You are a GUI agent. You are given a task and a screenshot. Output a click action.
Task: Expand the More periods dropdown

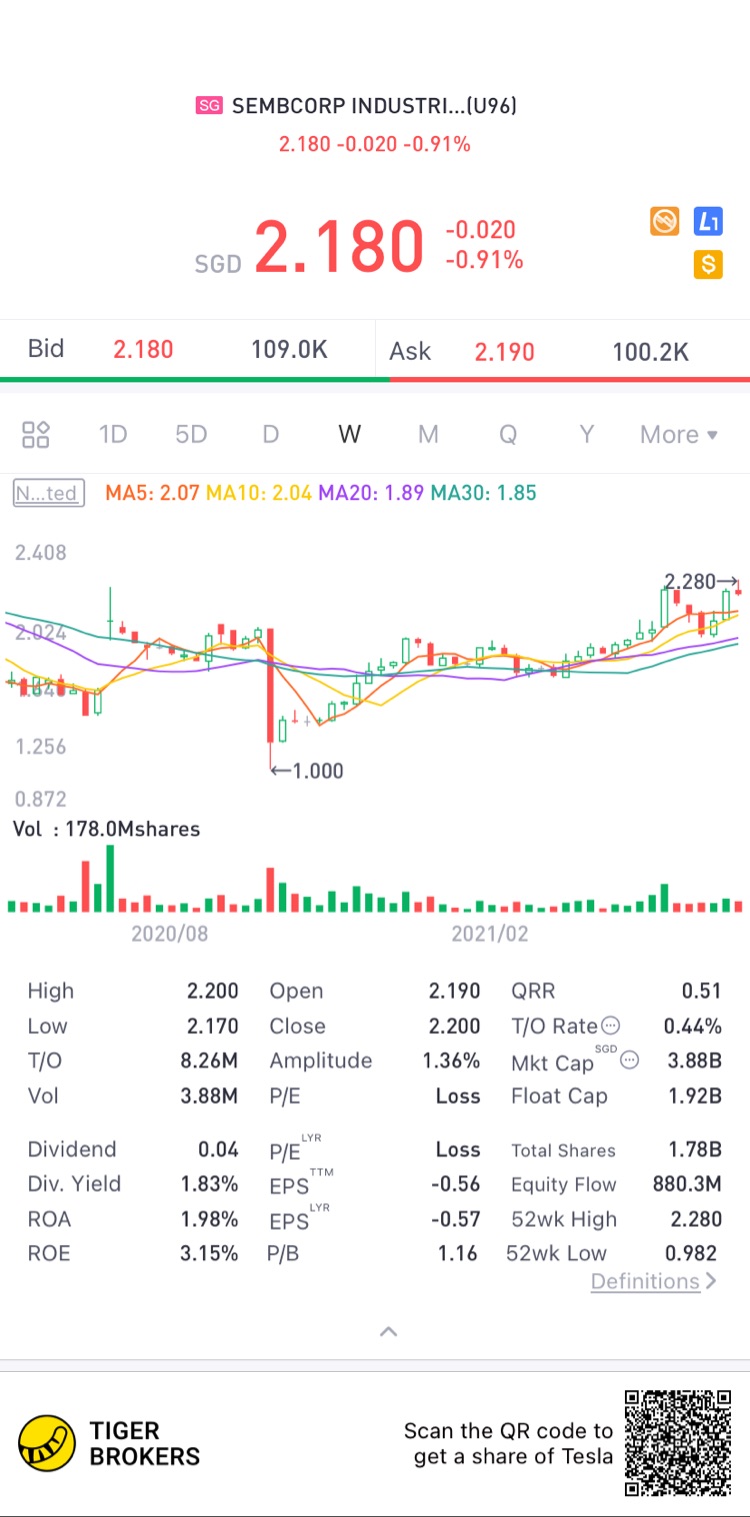click(x=679, y=434)
